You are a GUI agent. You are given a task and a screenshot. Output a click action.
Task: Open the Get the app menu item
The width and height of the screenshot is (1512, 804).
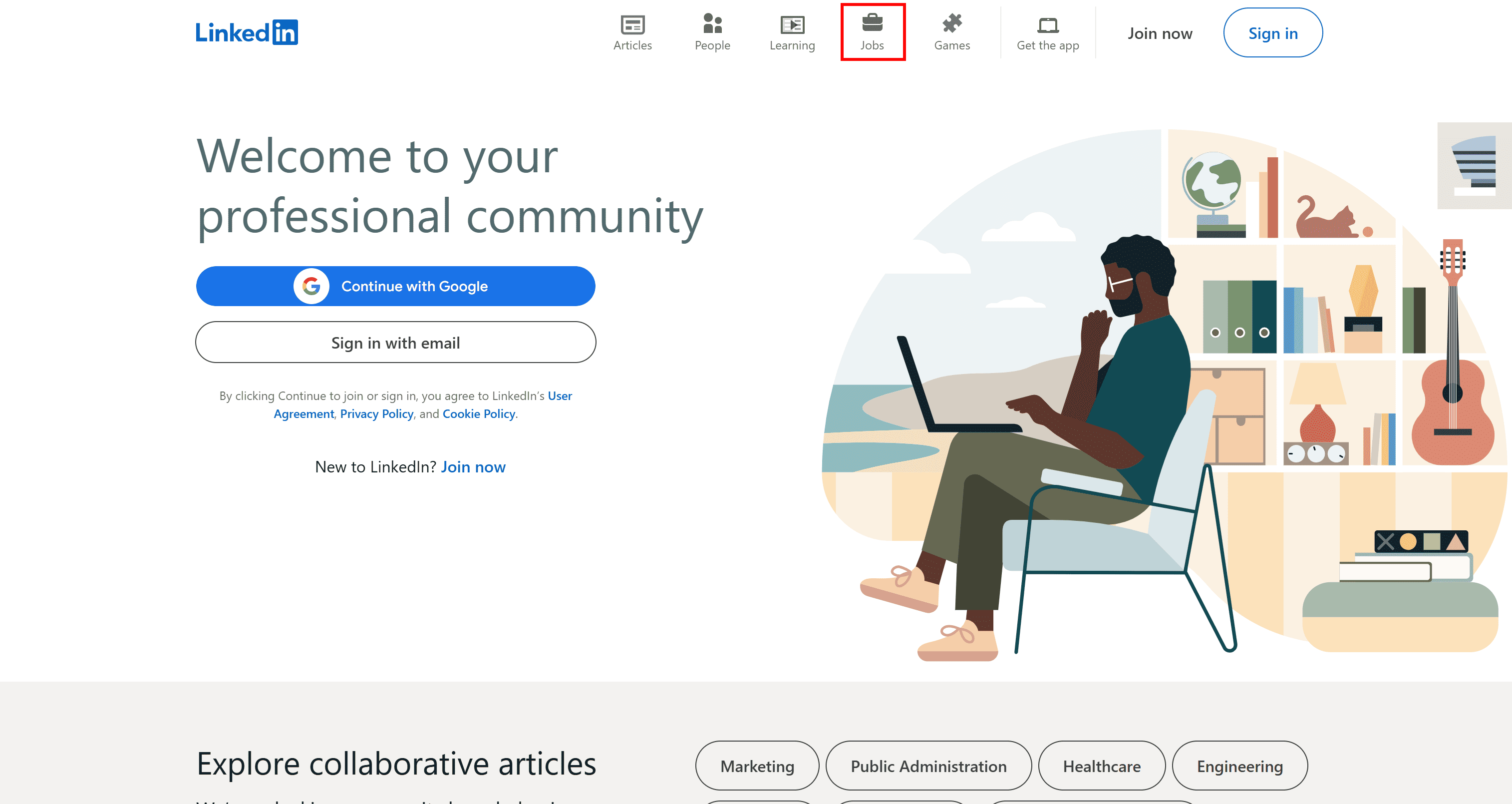(1048, 32)
